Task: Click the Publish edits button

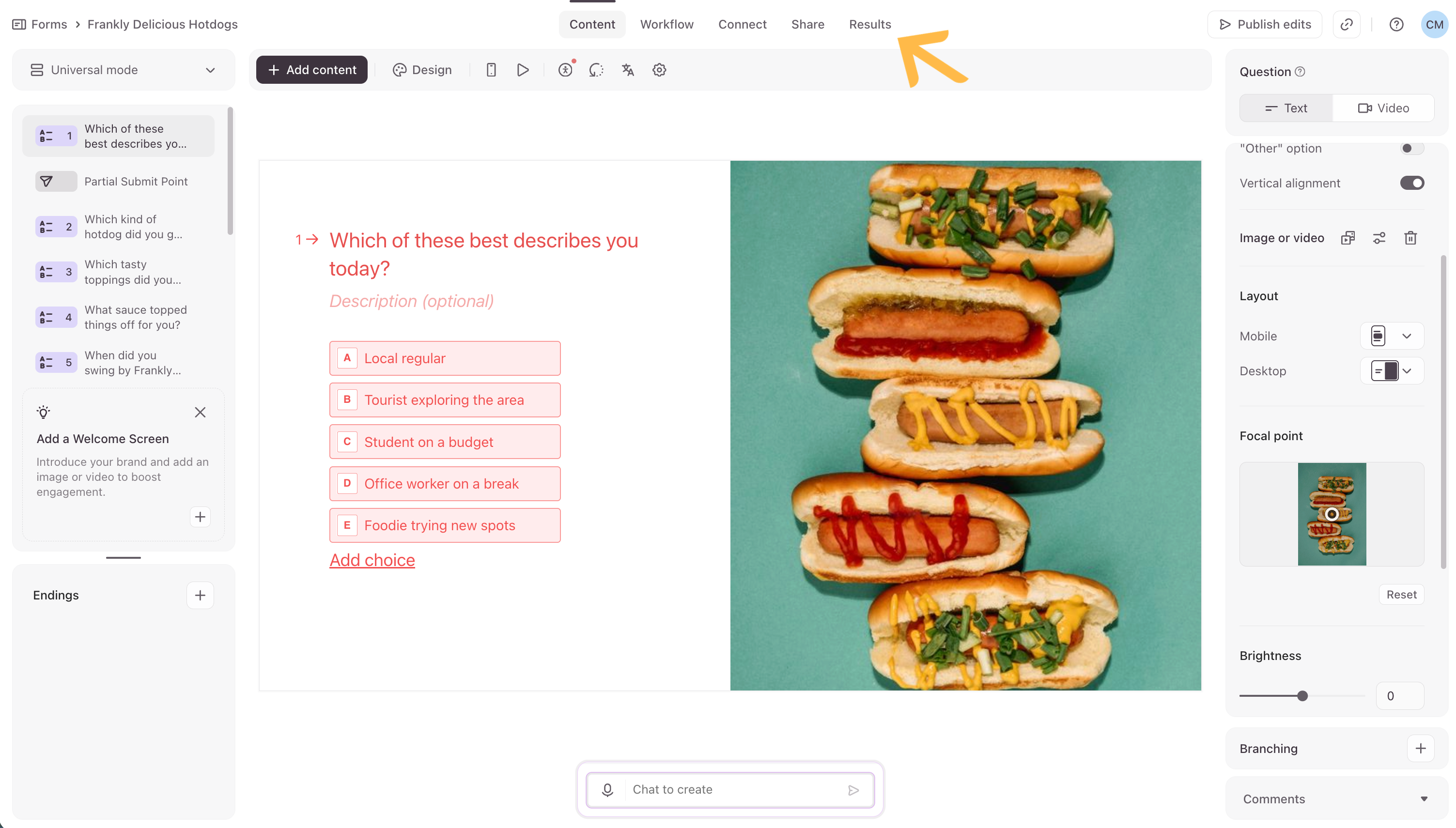Action: click(1264, 25)
